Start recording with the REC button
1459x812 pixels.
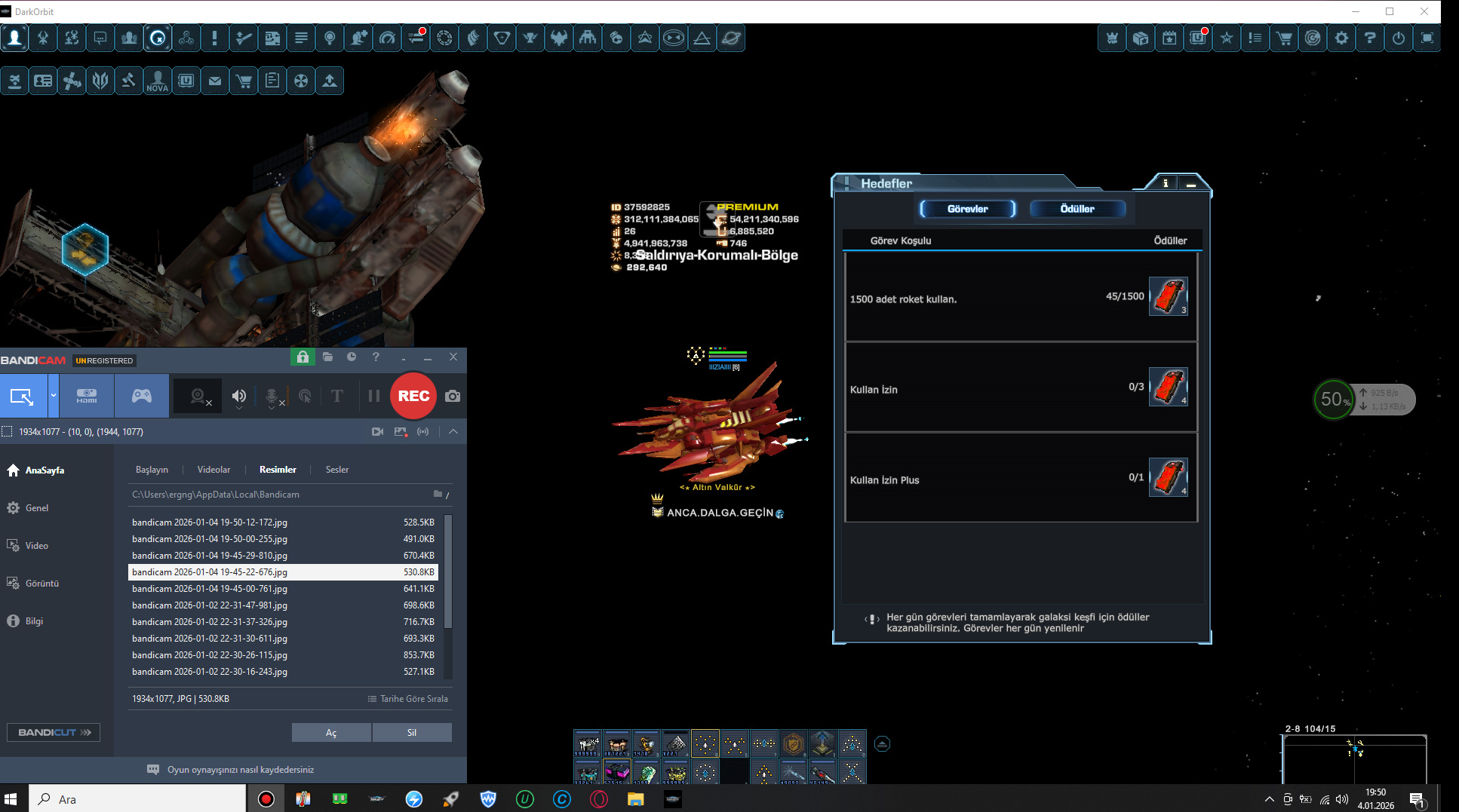[413, 396]
